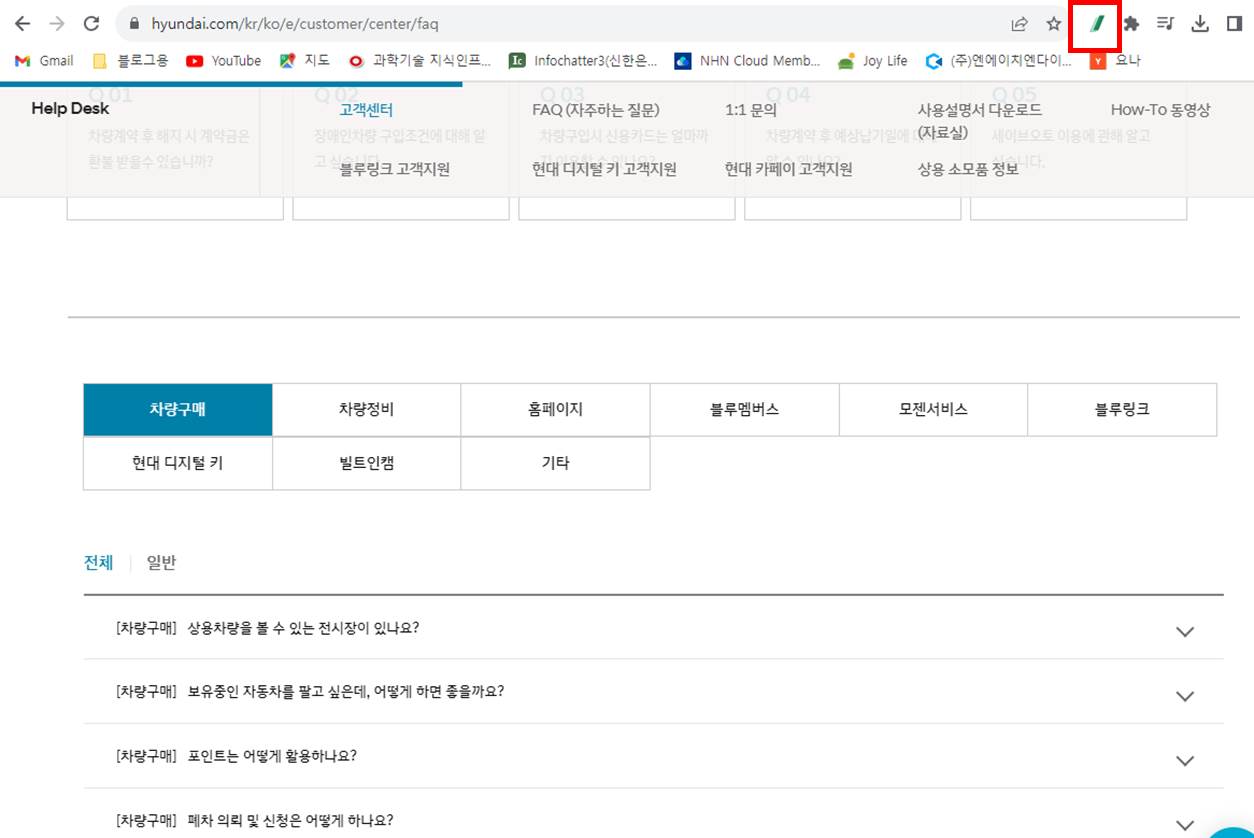1254x838 pixels.
Task: Select the 홈페이지 category tab
Action: [x=556, y=410]
